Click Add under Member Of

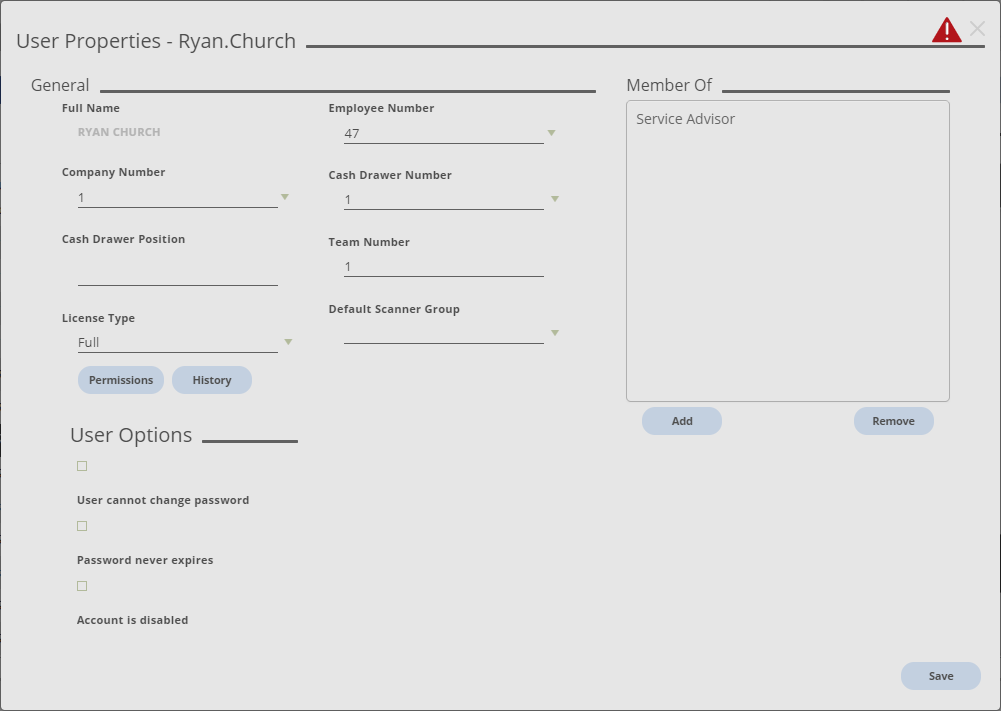(682, 421)
